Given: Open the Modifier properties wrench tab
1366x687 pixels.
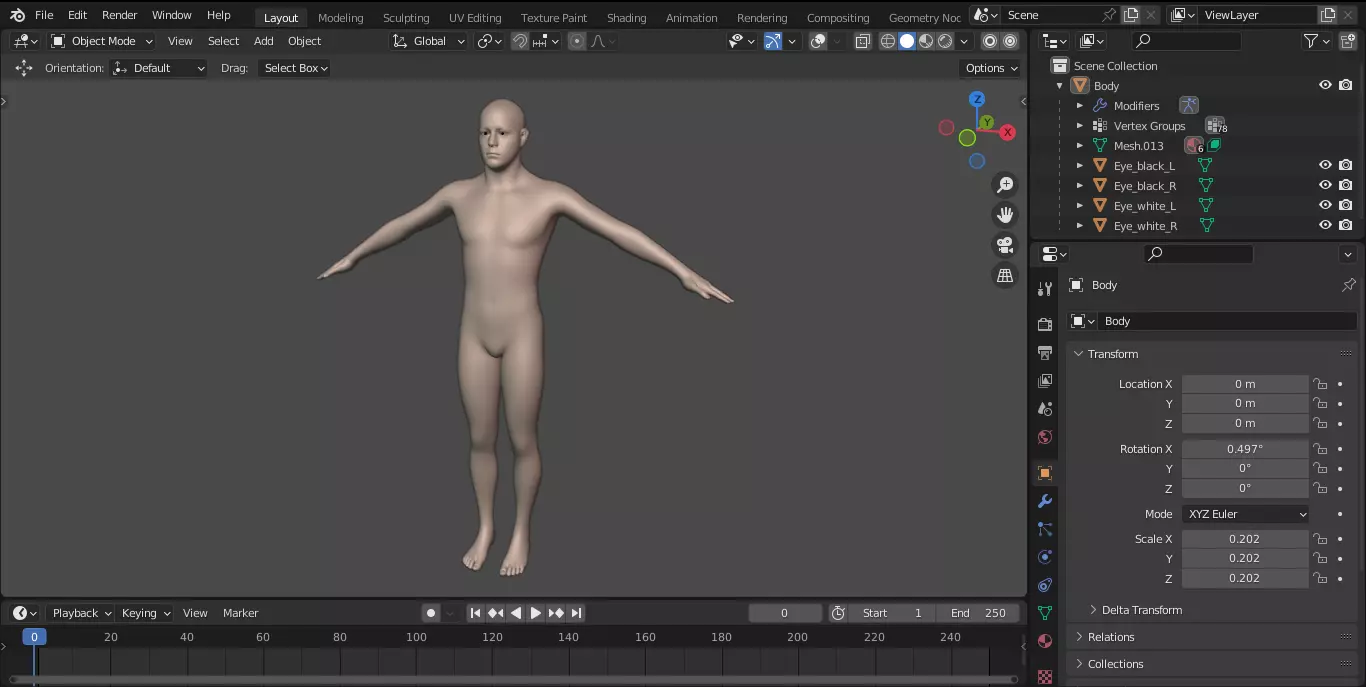Looking at the screenshot, I should [x=1045, y=500].
